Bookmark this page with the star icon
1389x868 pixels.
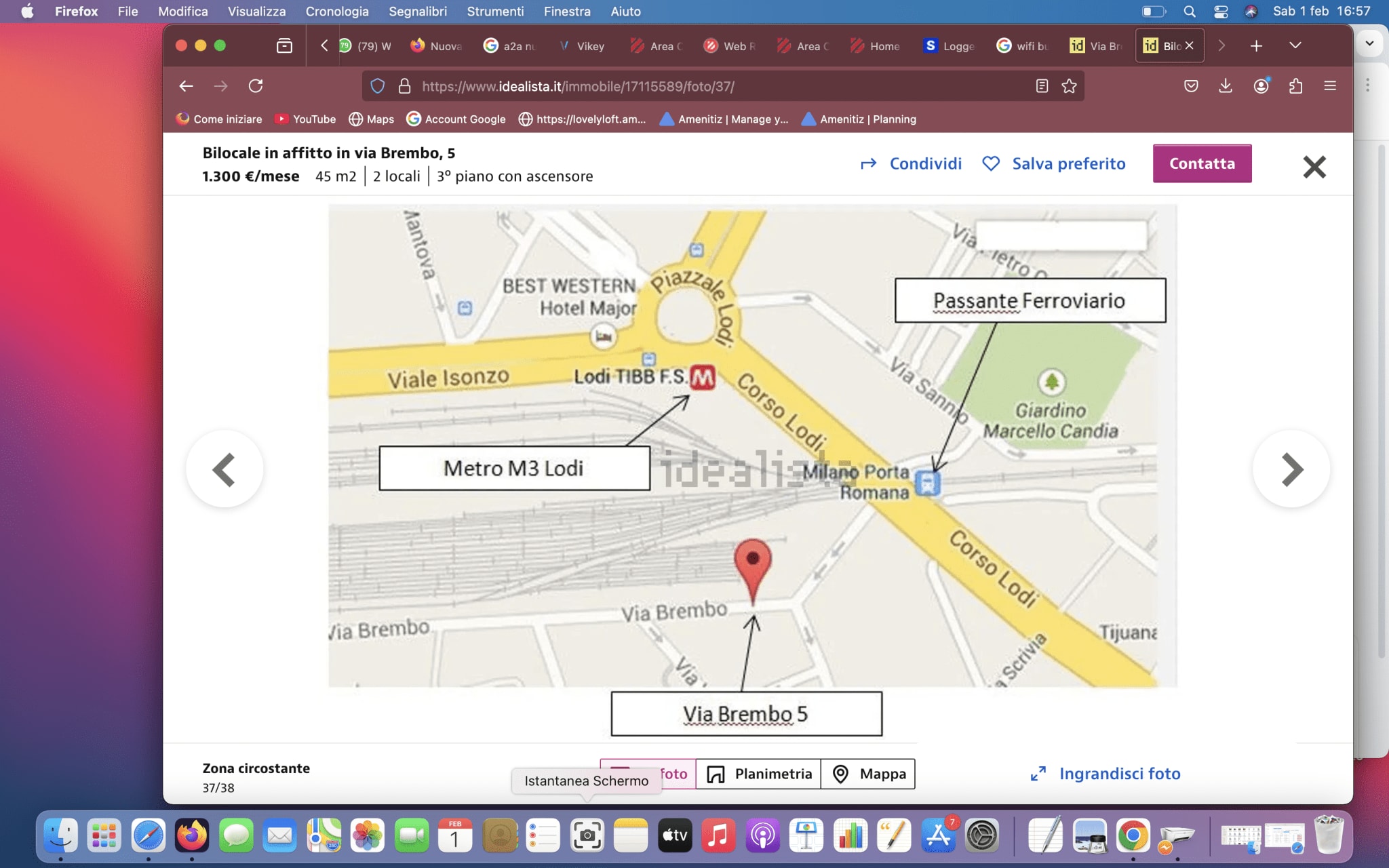pyautogui.click(x=1070, y=86)
